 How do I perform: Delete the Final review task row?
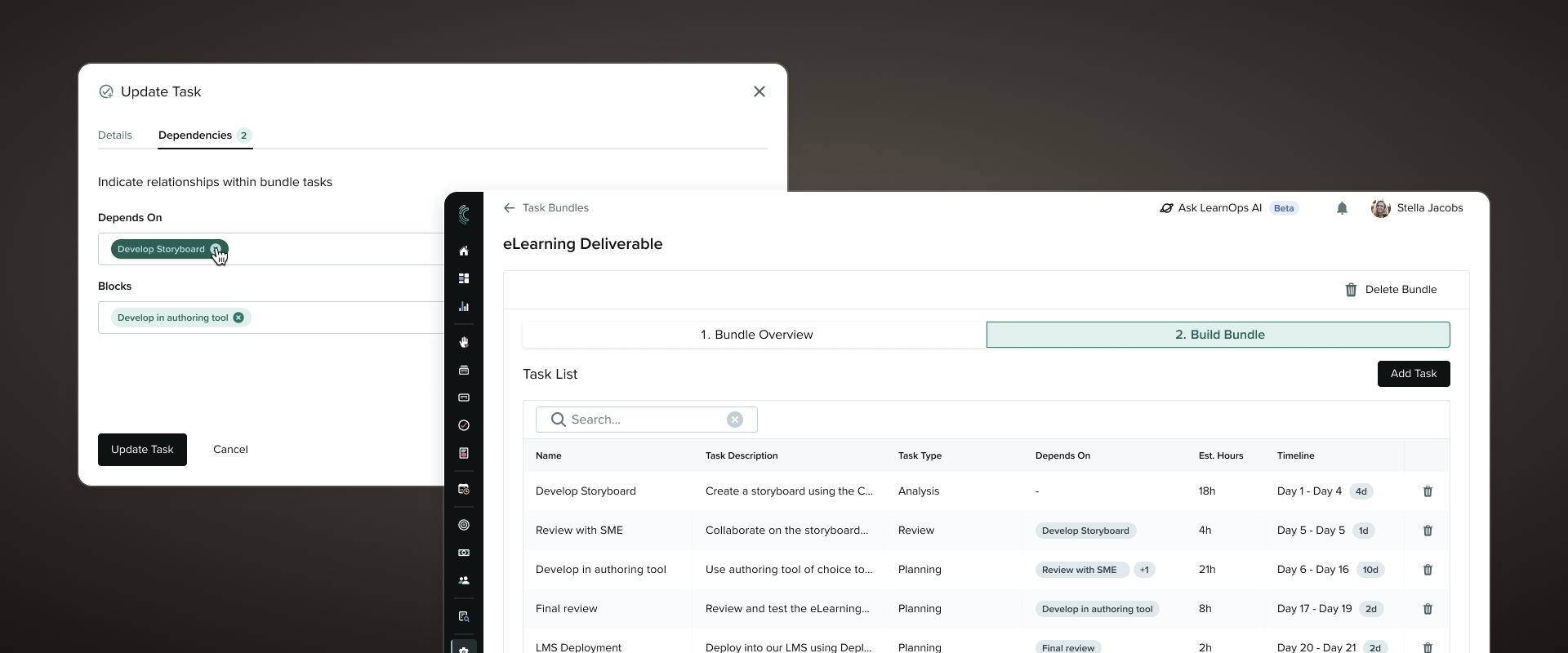(x=1428, y=609)
